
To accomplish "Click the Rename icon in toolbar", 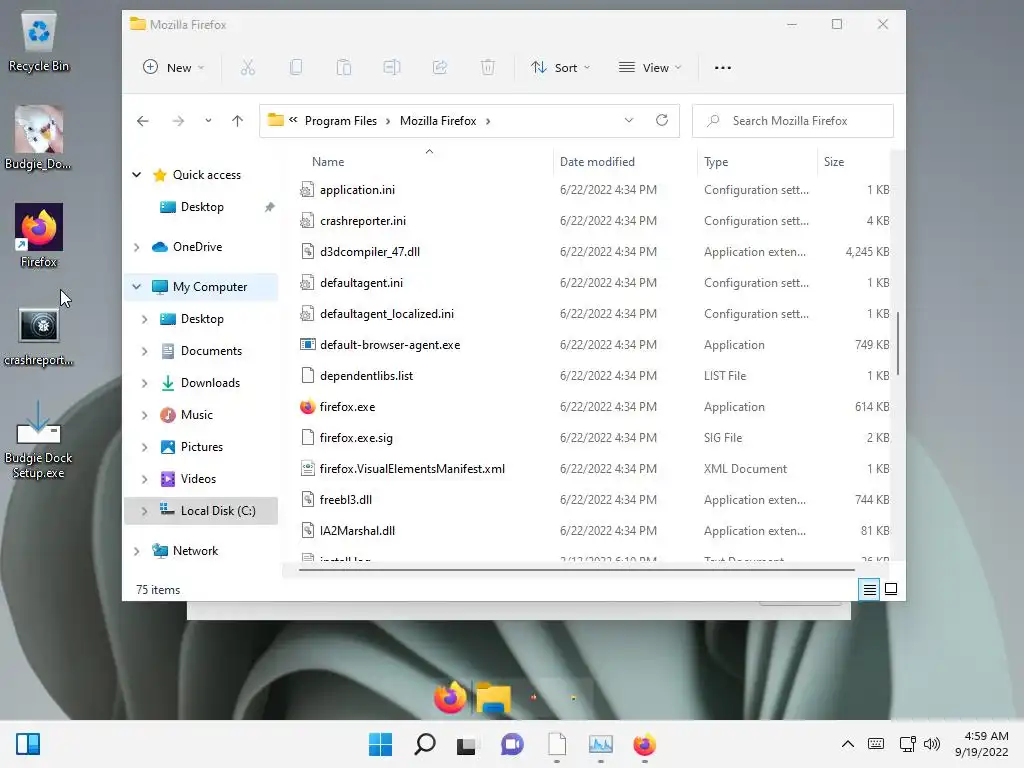I will pos(392,67).
